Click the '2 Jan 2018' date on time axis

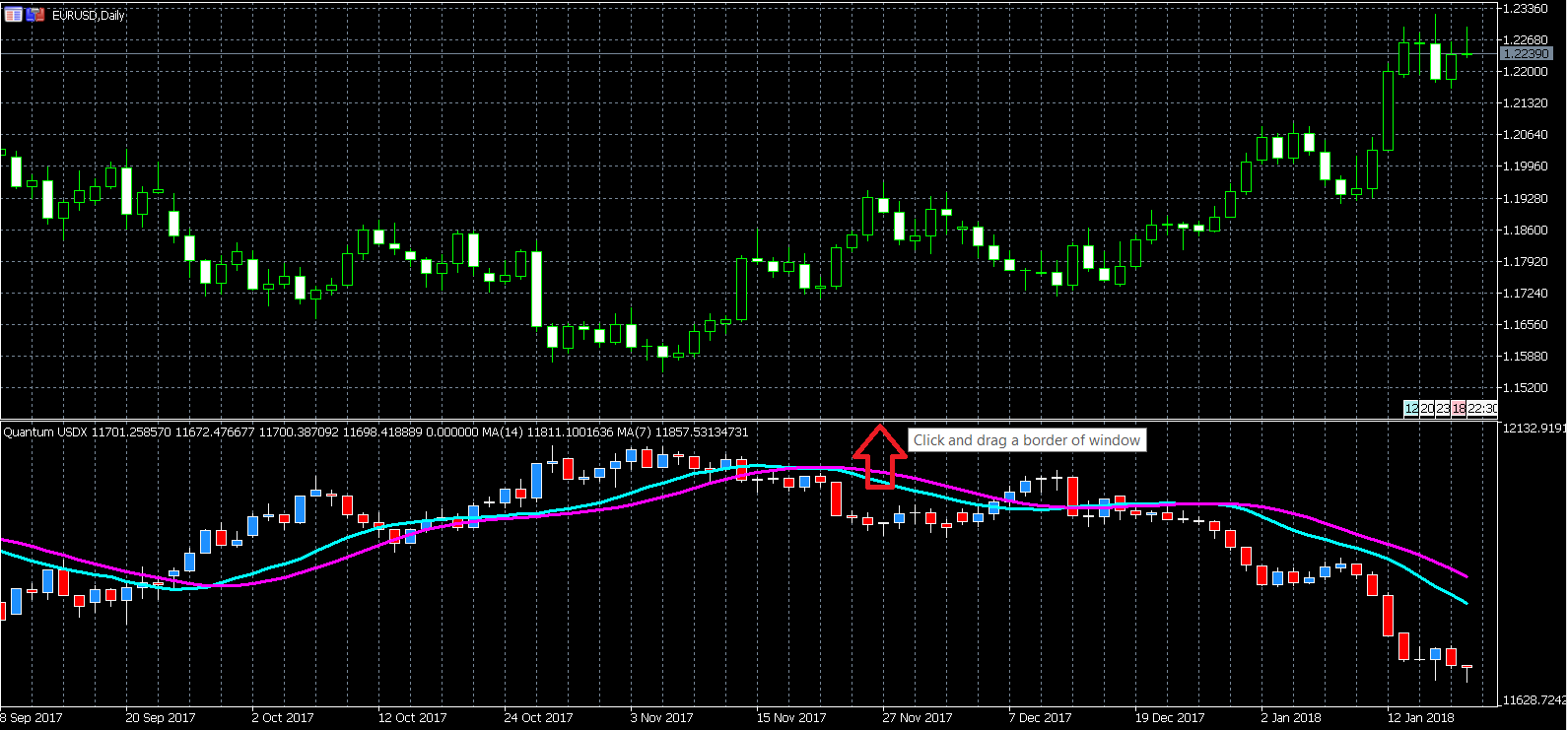[x=1290, y=717]
